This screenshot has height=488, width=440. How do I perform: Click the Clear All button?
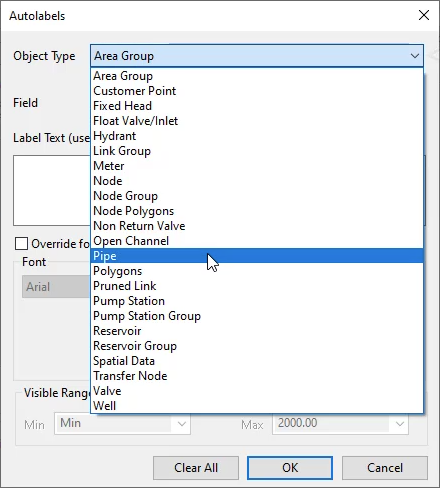click(196, 468)
